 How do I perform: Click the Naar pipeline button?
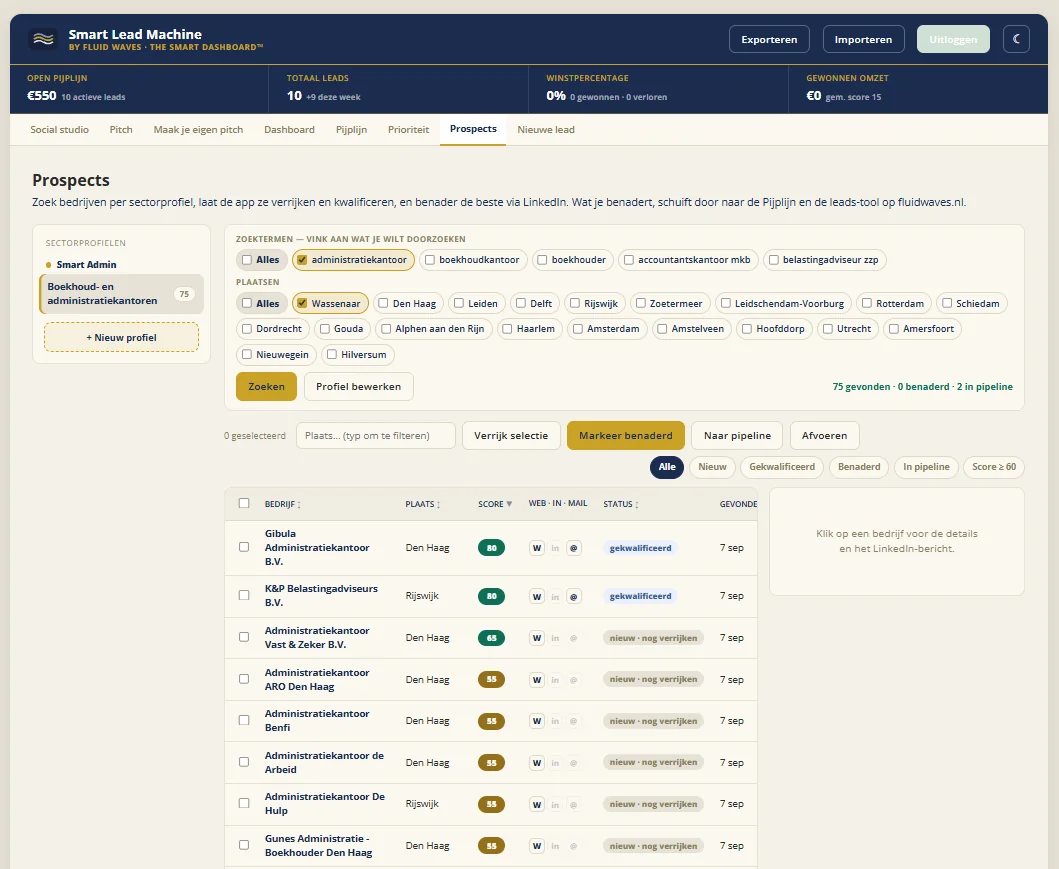(x=737, y=436)
